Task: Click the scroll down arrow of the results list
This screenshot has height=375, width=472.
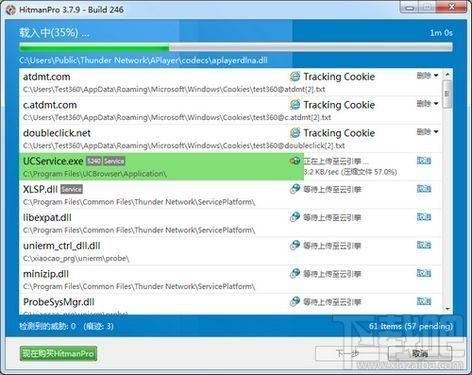Action: click(447, 309)
